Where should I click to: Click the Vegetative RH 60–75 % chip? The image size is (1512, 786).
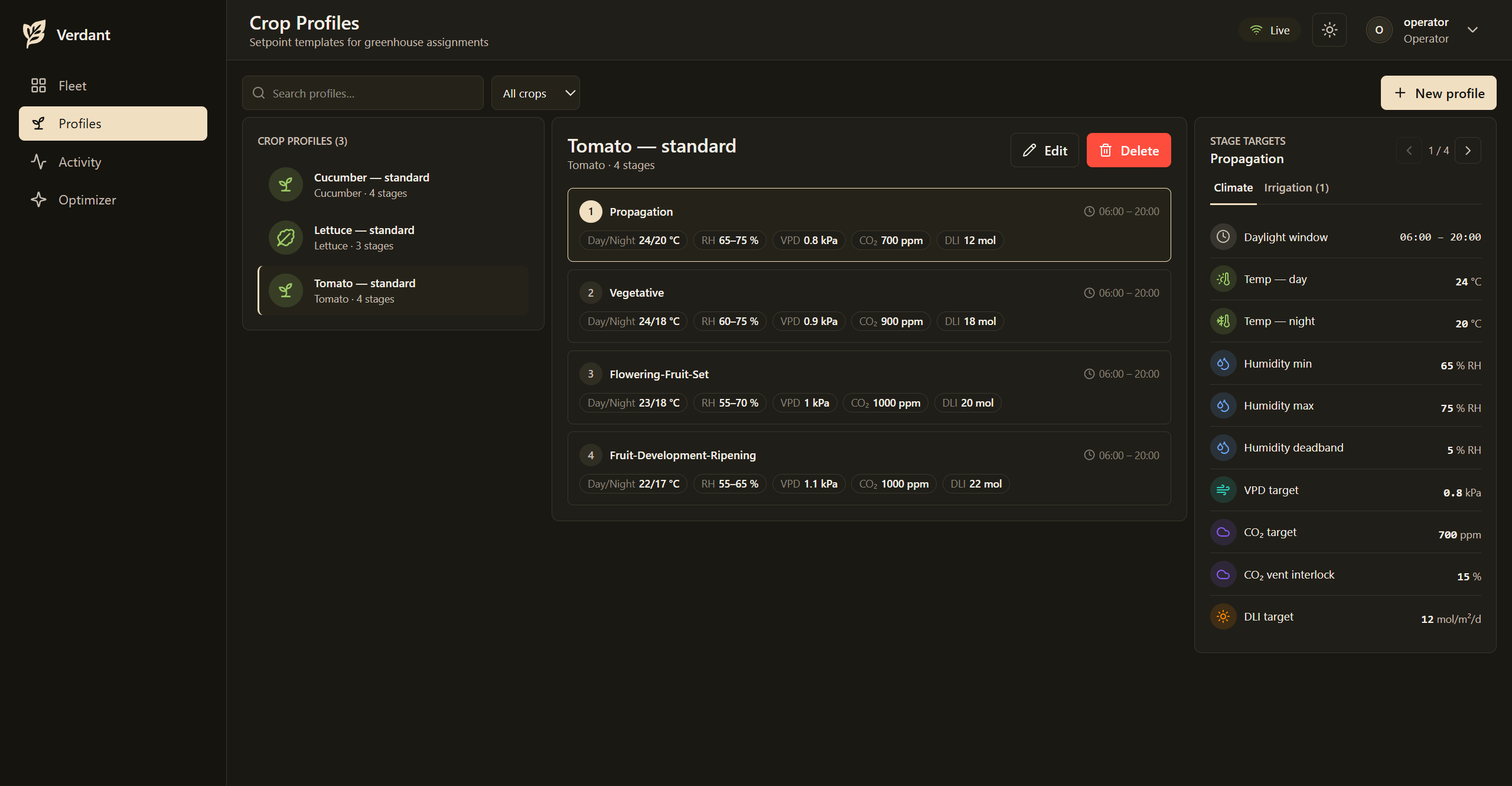[729, 321]
